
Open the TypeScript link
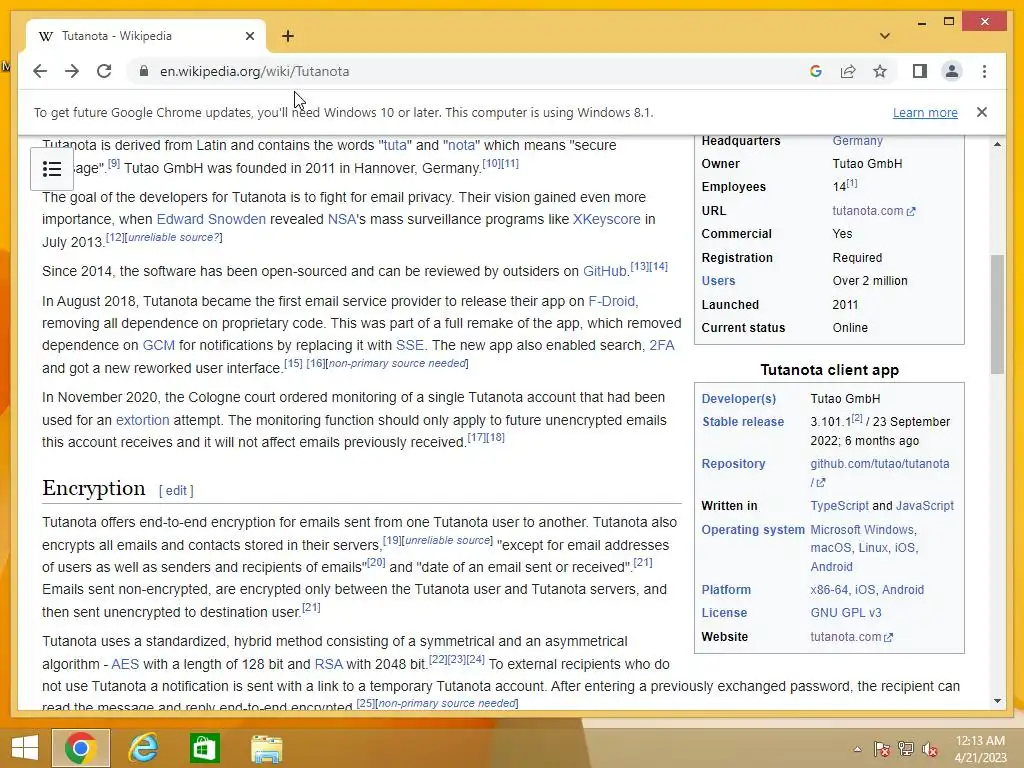coord(839,505)
